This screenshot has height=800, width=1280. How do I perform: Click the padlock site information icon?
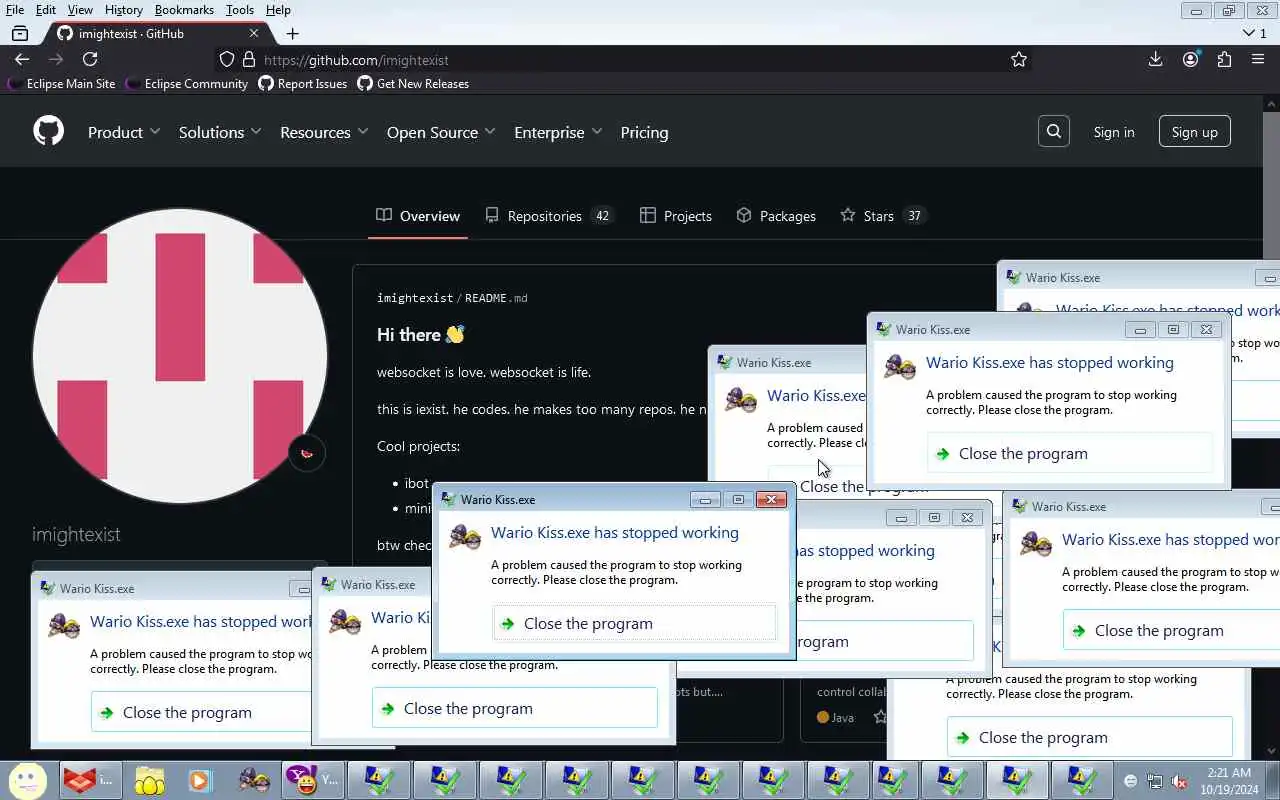click(249, 60)
